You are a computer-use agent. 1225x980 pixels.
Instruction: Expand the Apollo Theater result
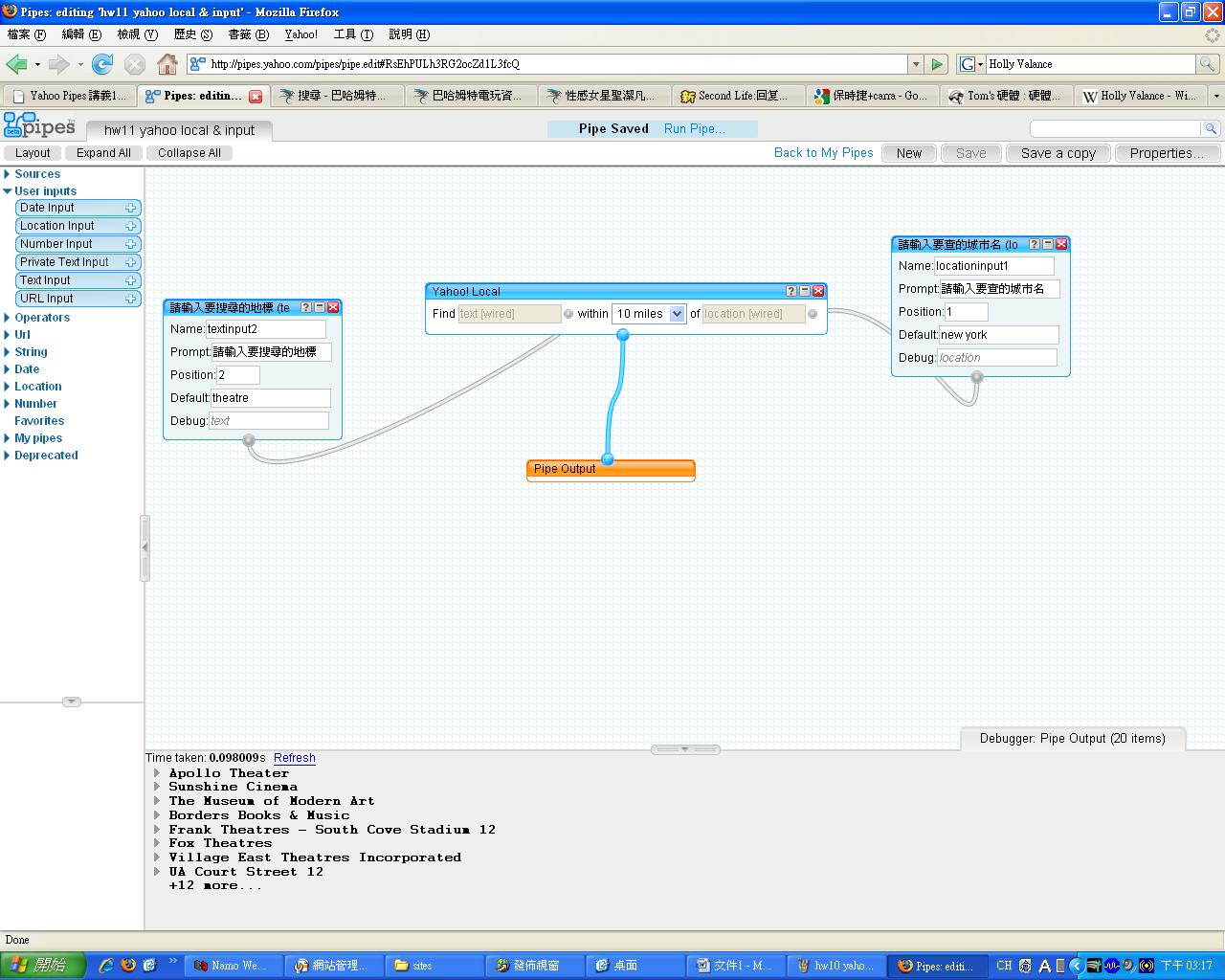157,773
